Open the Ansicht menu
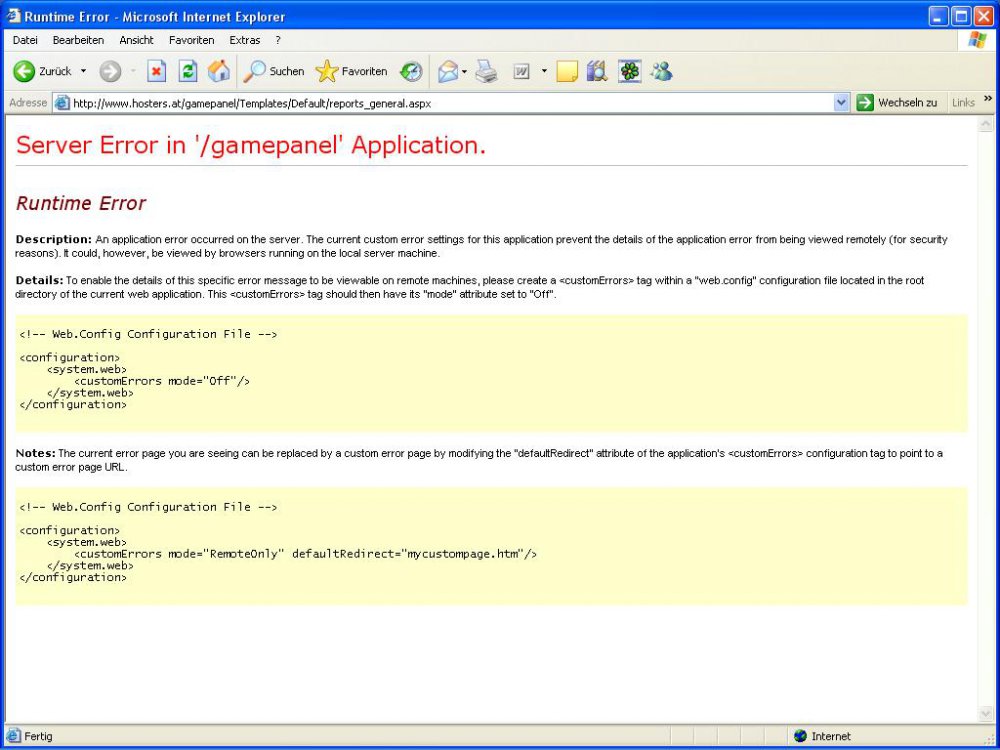This screenshot has width=1000, height=750. click(x=136, y=40)
